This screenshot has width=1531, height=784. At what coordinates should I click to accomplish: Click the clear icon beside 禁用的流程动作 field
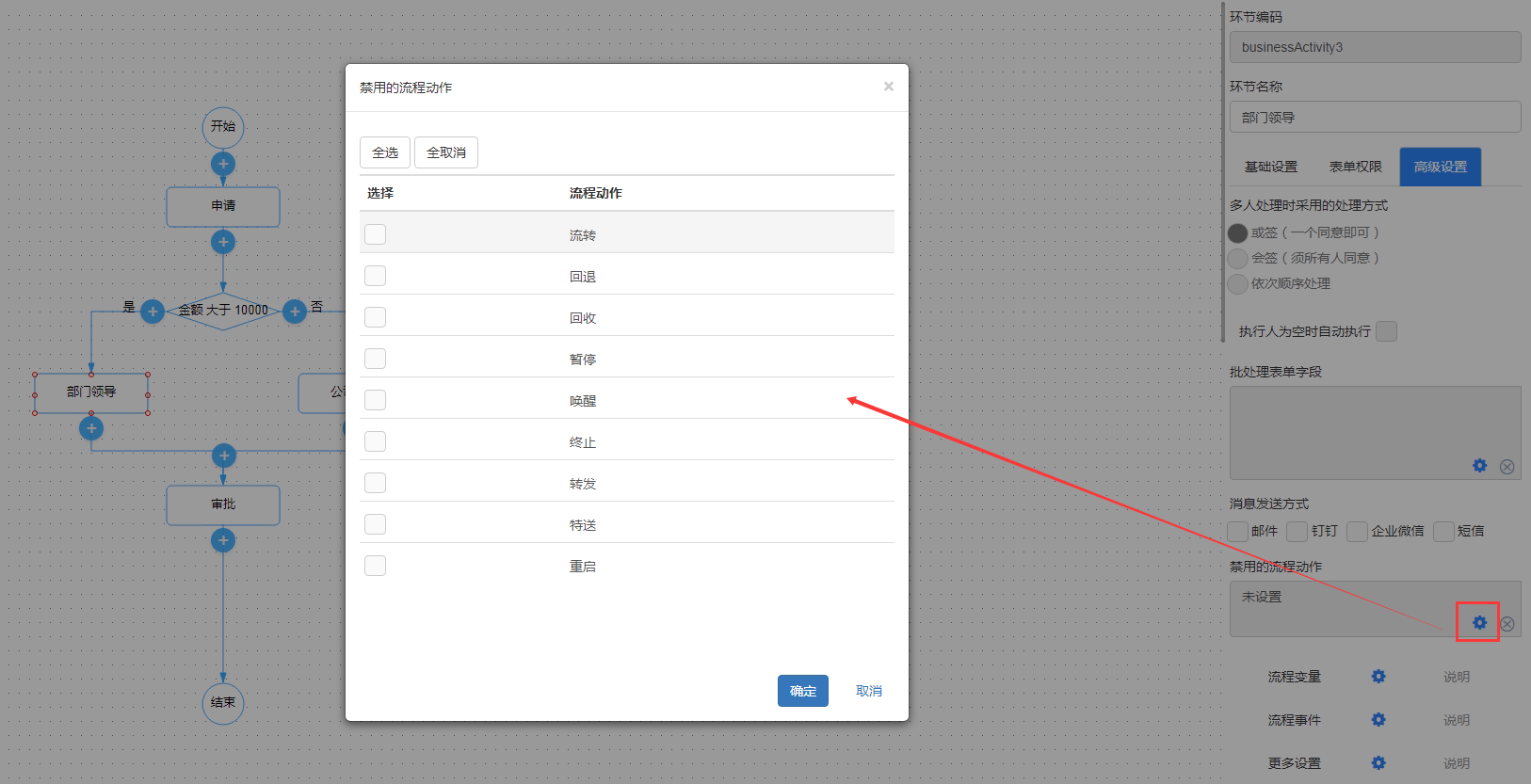(1507, 624)
